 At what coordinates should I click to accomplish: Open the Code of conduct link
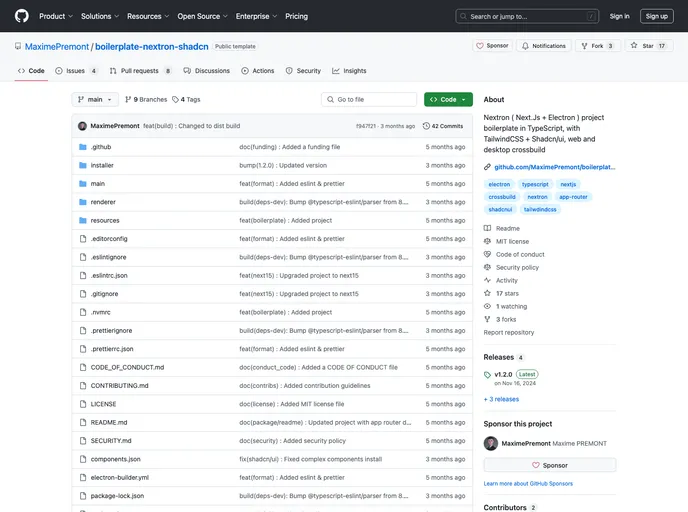[520, 254]
